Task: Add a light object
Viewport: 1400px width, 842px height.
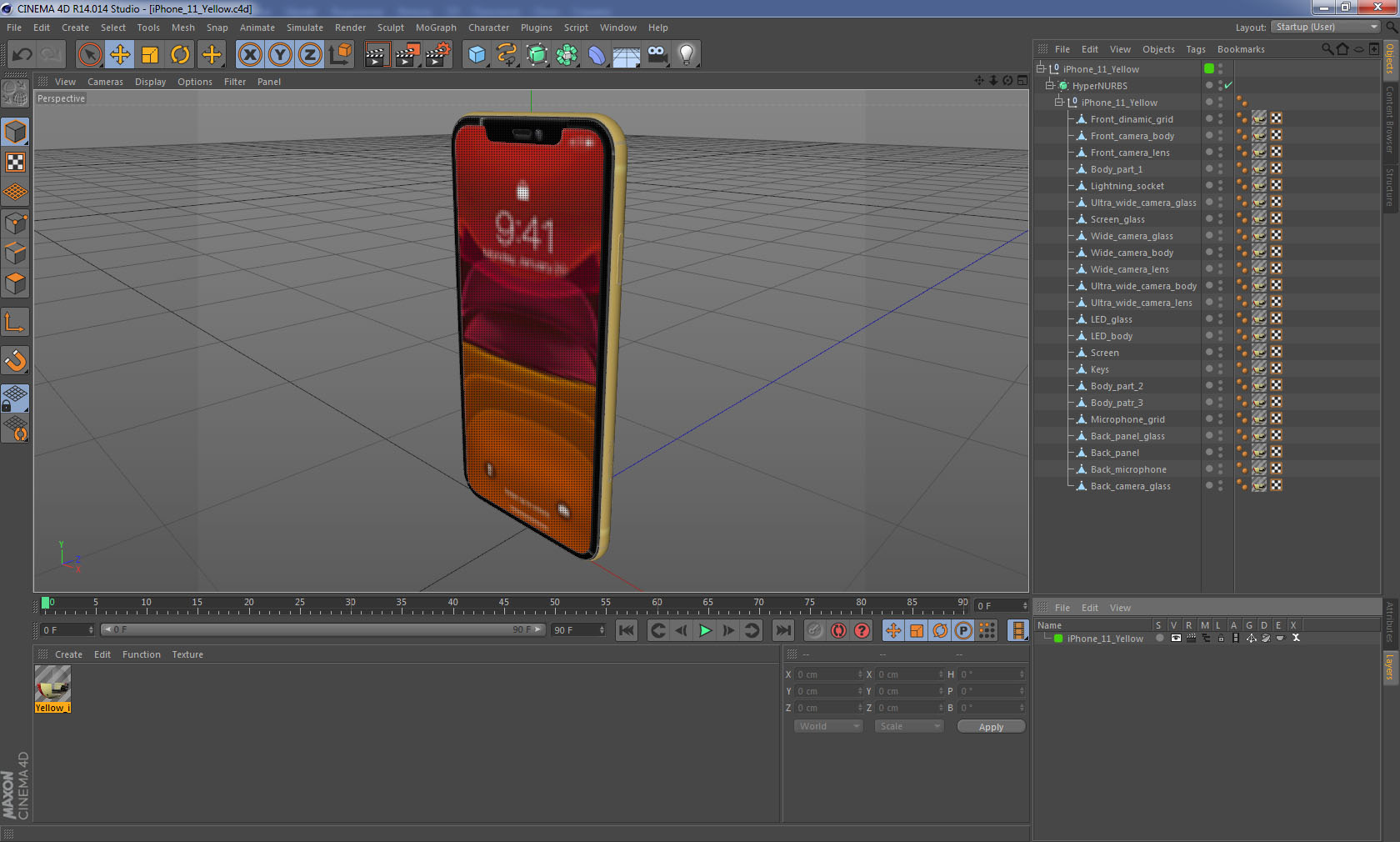Action: pyautogui.click(x=687, y=55)
